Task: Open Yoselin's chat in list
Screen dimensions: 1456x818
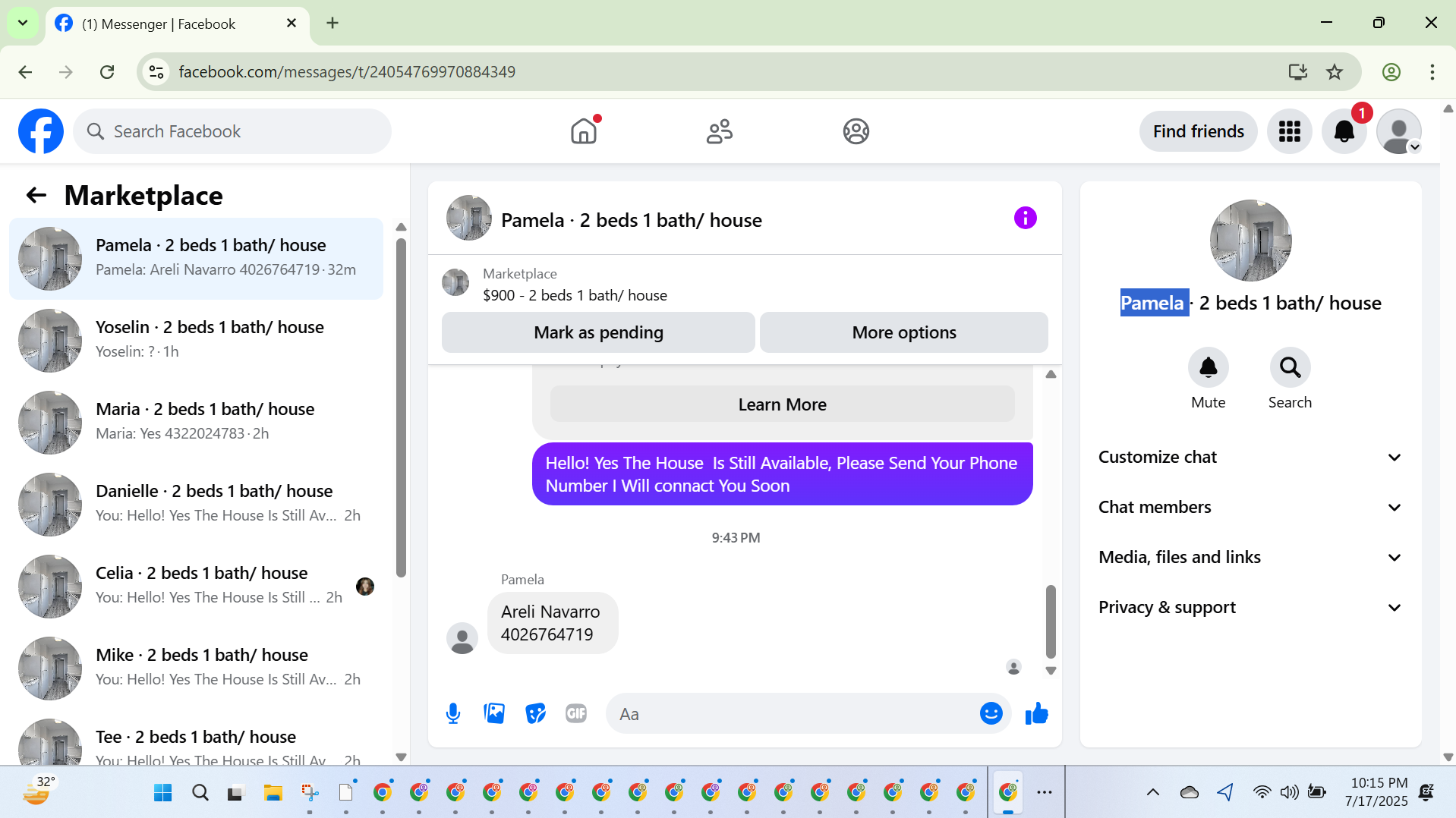Action: (x=196, y=339)
